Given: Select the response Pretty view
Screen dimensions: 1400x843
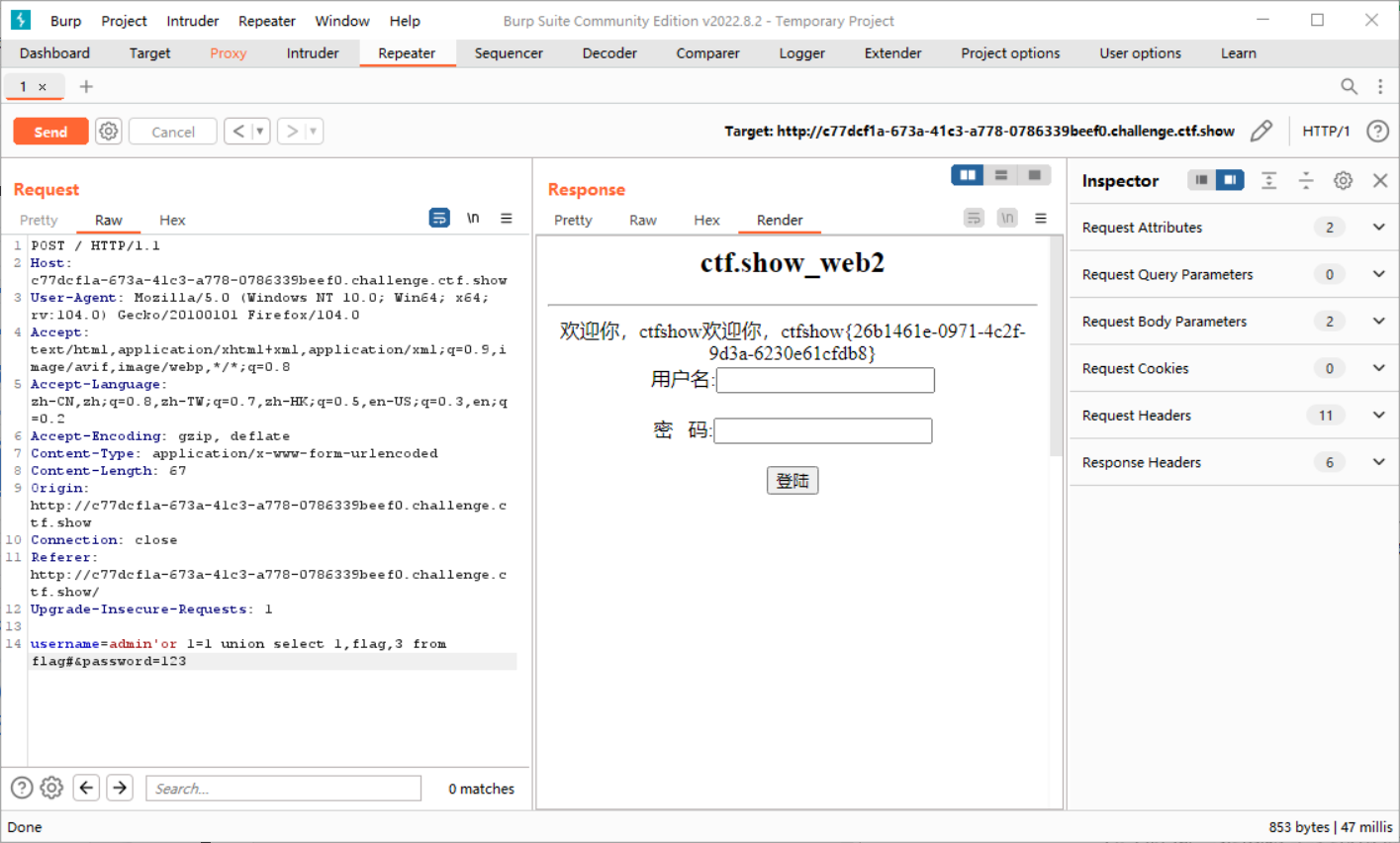Looking at the screenshot, I should [573, 220].
